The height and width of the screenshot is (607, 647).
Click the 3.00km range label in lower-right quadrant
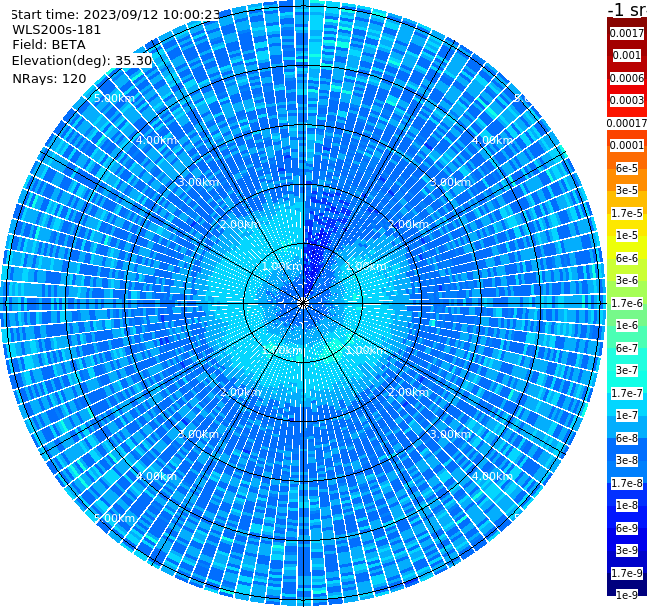tap(450, 434)
